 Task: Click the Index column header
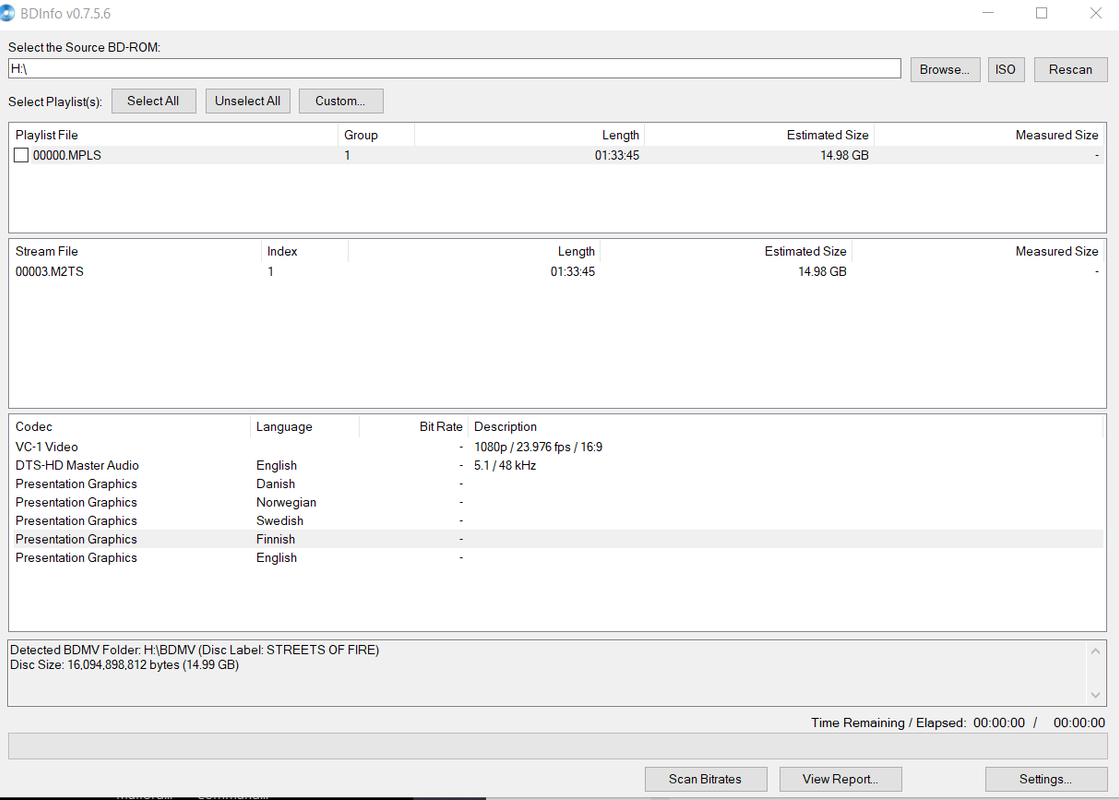click(305, 251)
